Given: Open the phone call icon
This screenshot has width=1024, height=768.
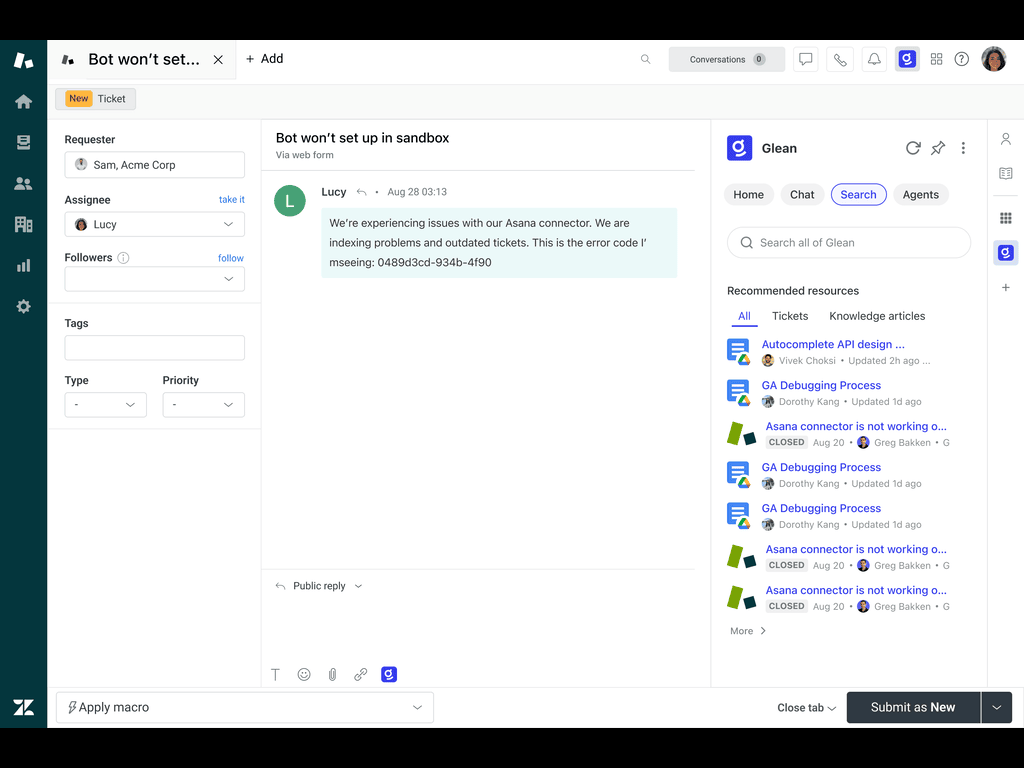Looking at the screenshot, I should pyautogui.click(x=840, y=59).
